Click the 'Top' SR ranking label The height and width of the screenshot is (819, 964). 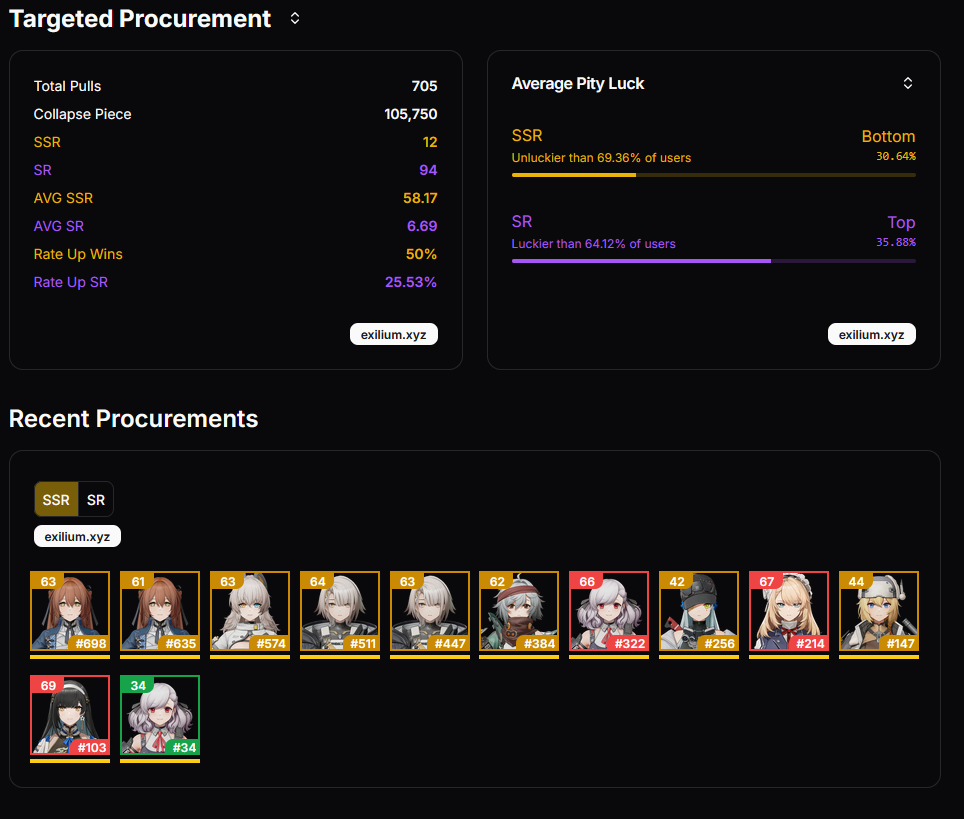click(x=901, y=223)
